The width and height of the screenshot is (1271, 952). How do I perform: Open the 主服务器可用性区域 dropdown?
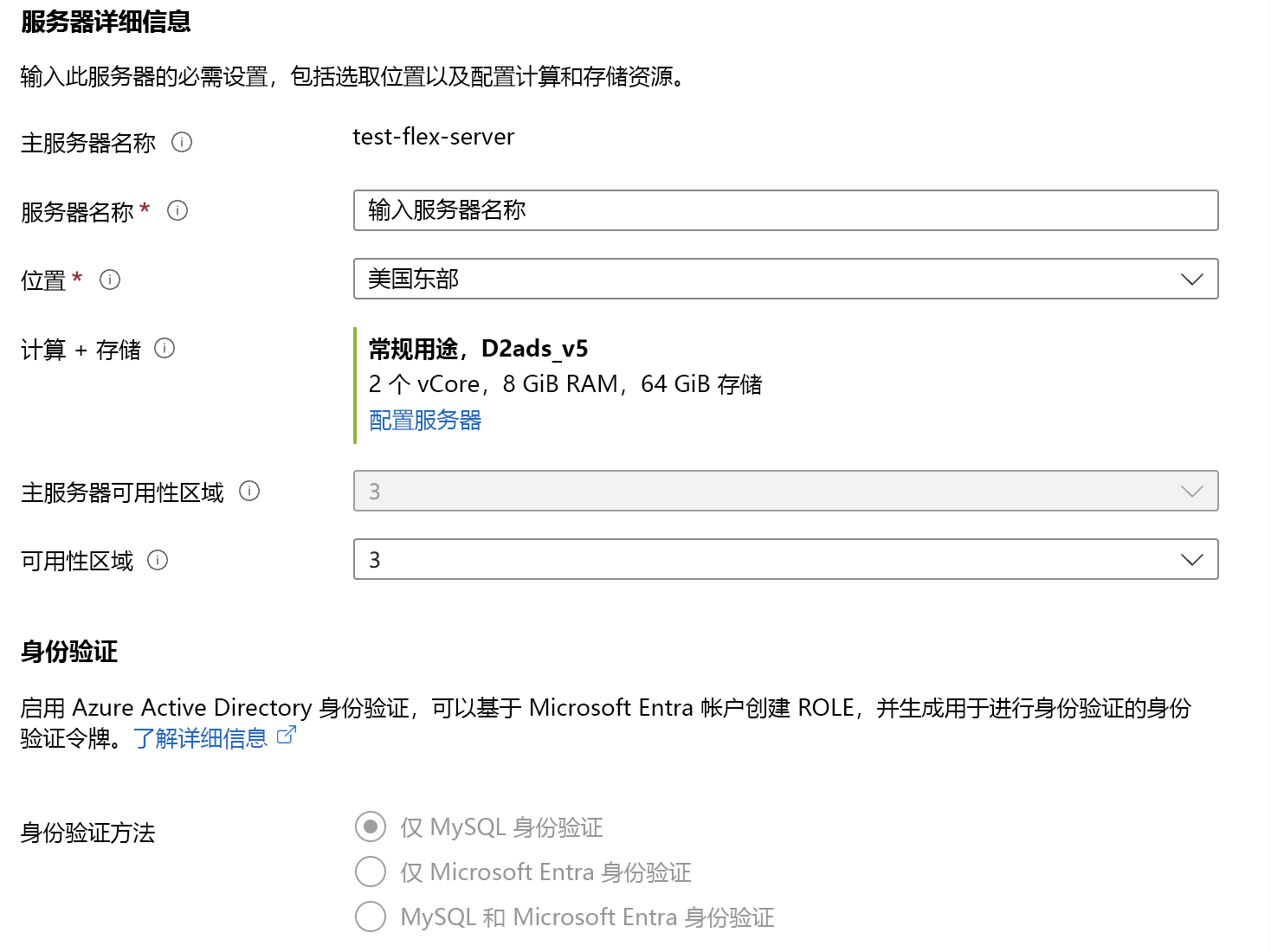coord(785,491)
